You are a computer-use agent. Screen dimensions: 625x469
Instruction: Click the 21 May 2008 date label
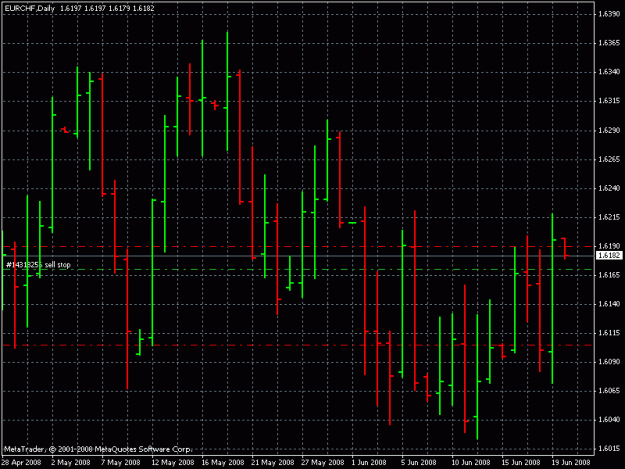pos(273,463)
